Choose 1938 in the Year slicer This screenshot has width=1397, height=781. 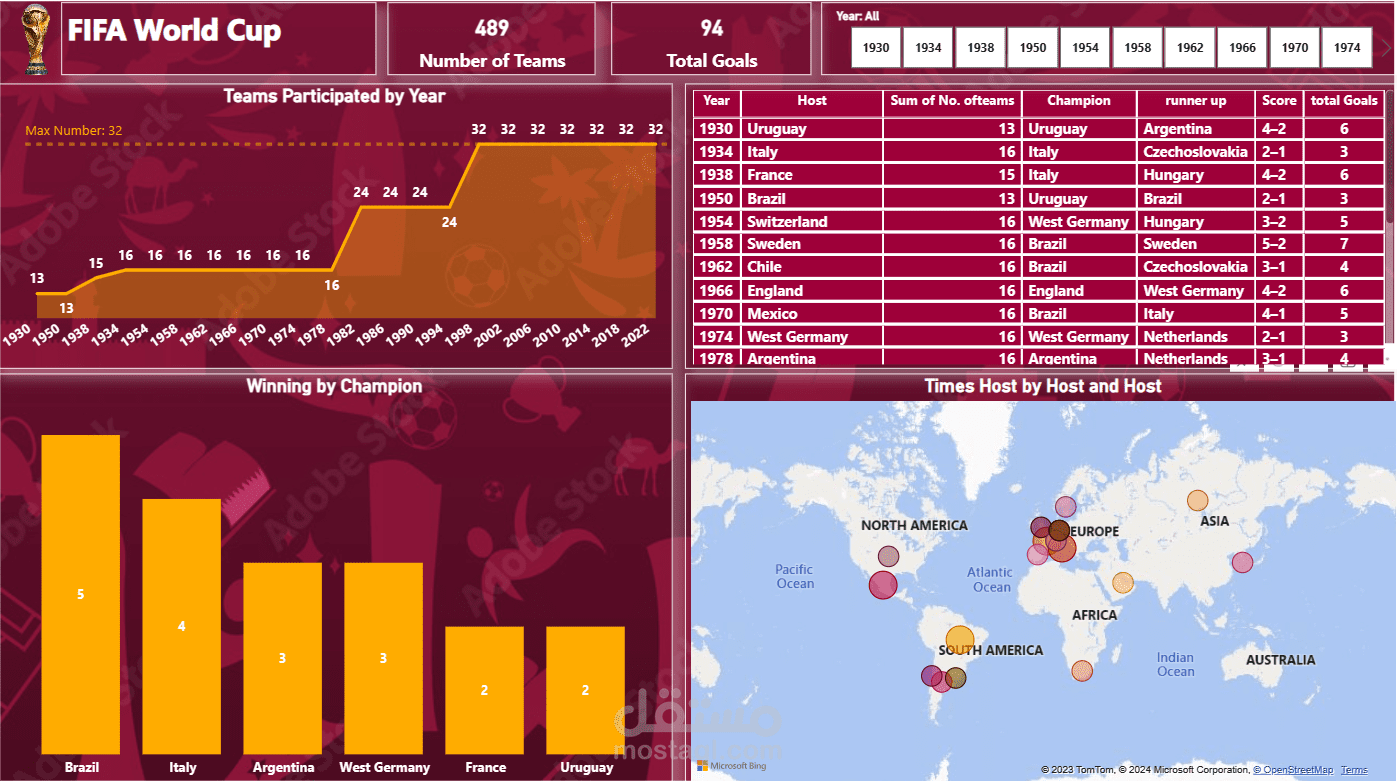point(981,47)
